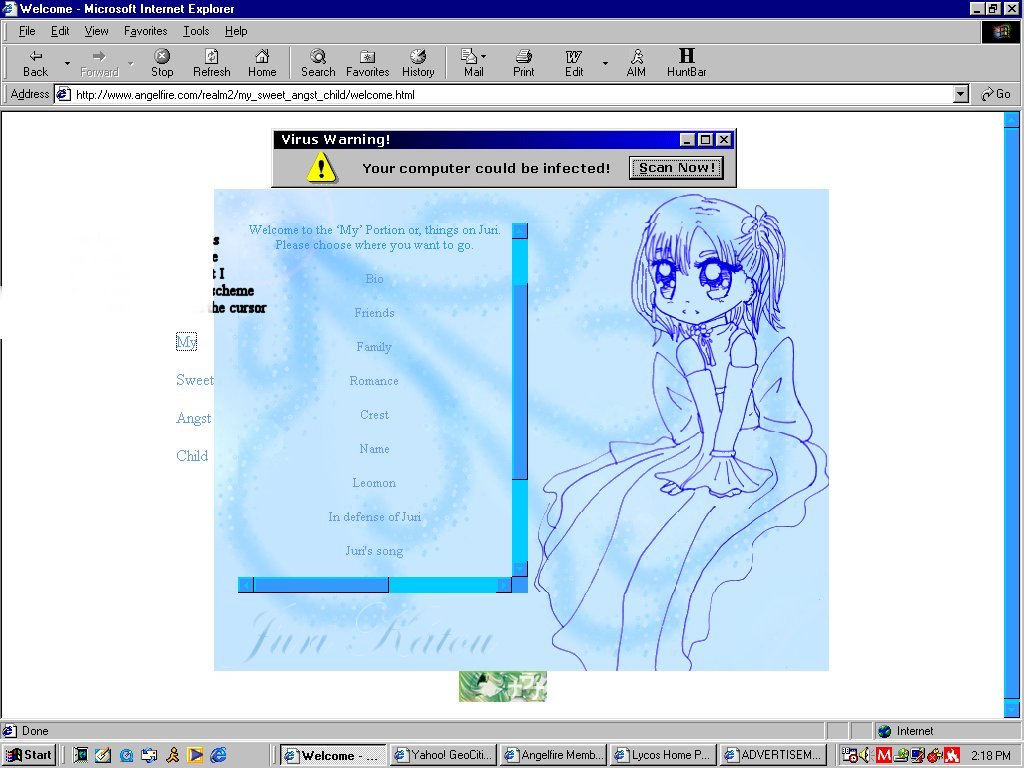
Task: Open the Leomon link
Action: pos(374,483)
